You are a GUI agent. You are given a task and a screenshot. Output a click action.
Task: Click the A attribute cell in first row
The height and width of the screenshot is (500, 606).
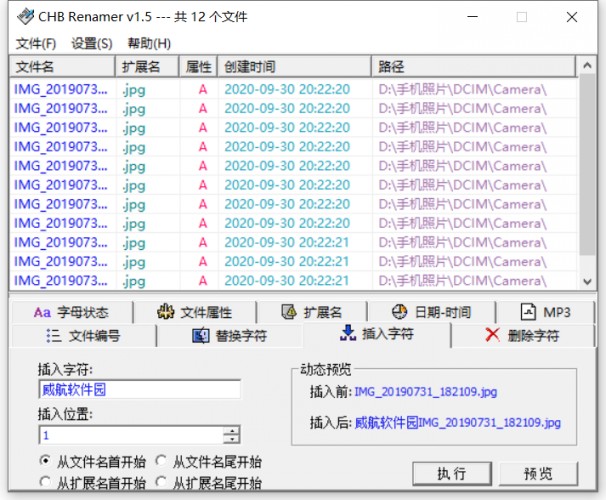[203, 90]
